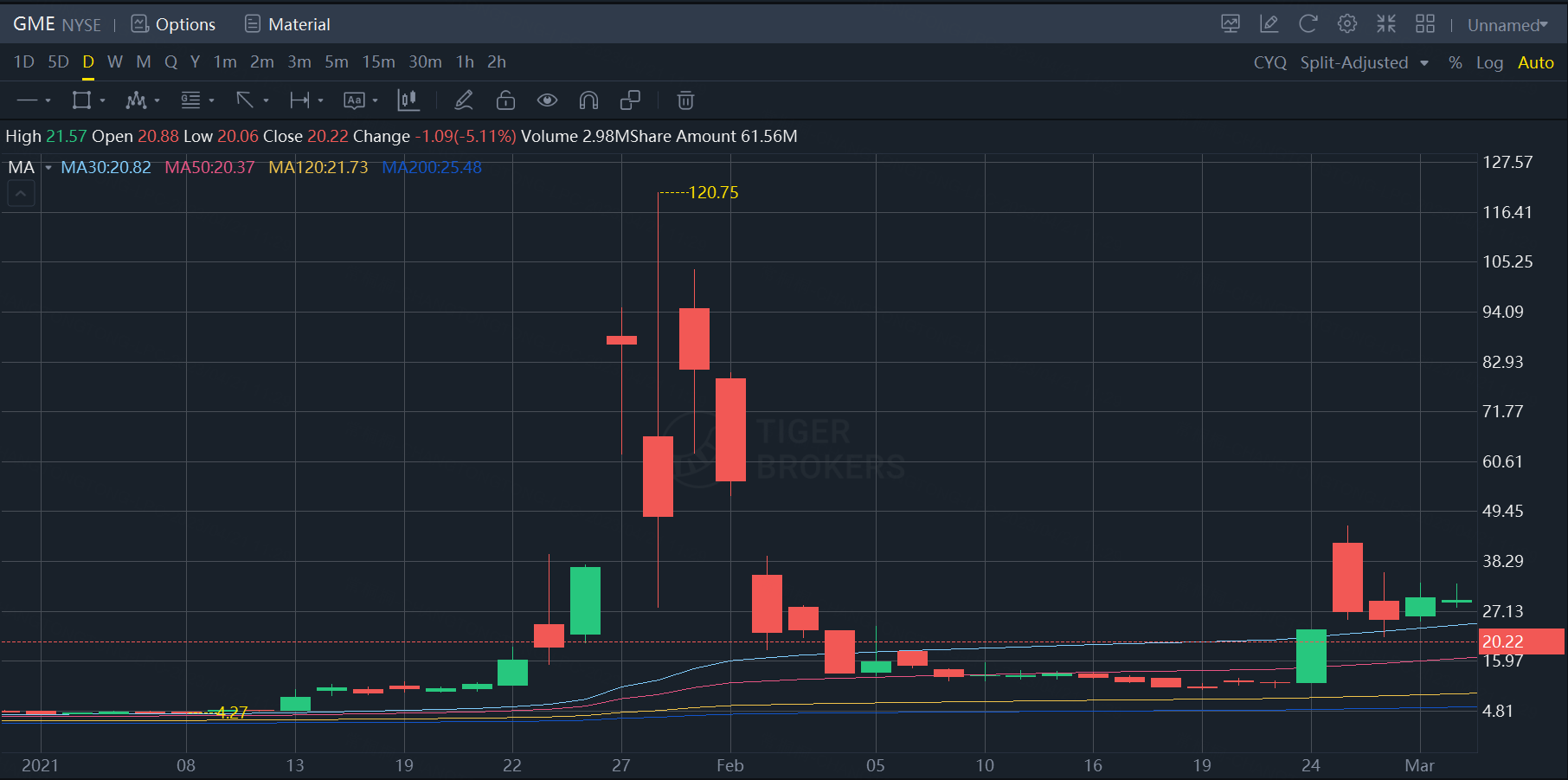Switch to the 1D timeframe
Viewport: 1568px width, 780px height.
pyautogui.click(x=24, y=61)
